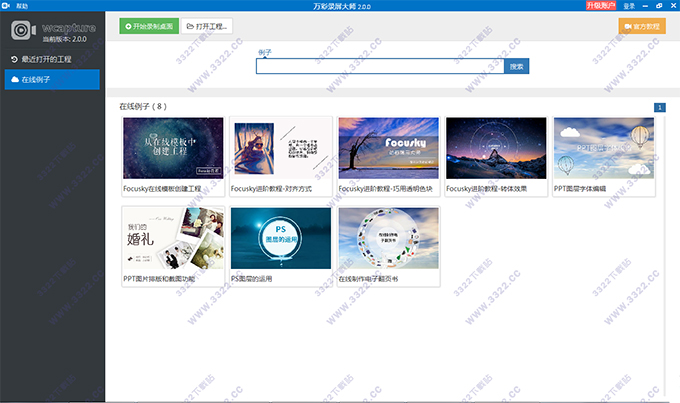Click the camera icon in the title bar
This screenshot has width=680, height=403.
click(6, 6)
